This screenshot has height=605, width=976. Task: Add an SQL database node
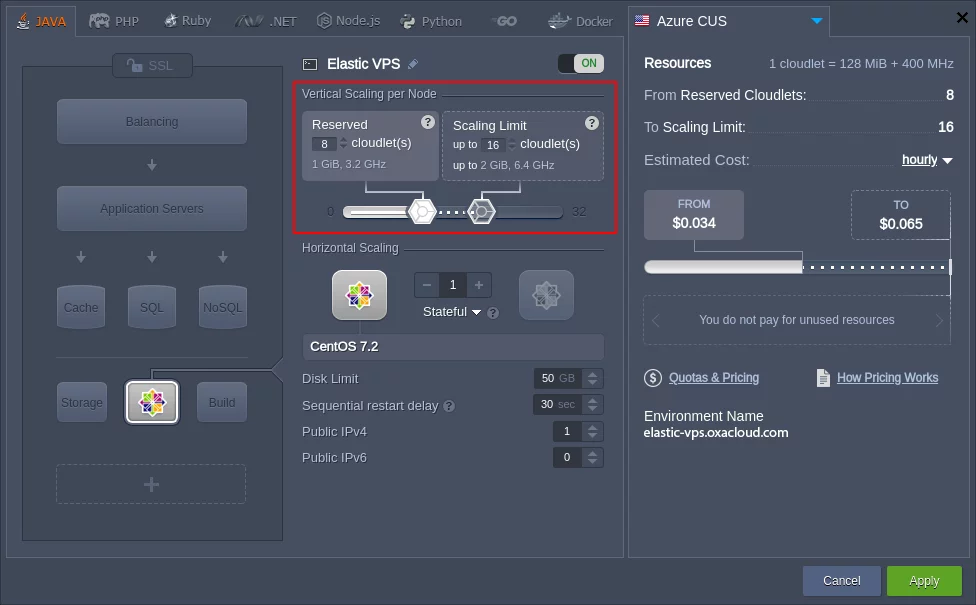pyautogui.click(x=152, y=307)
